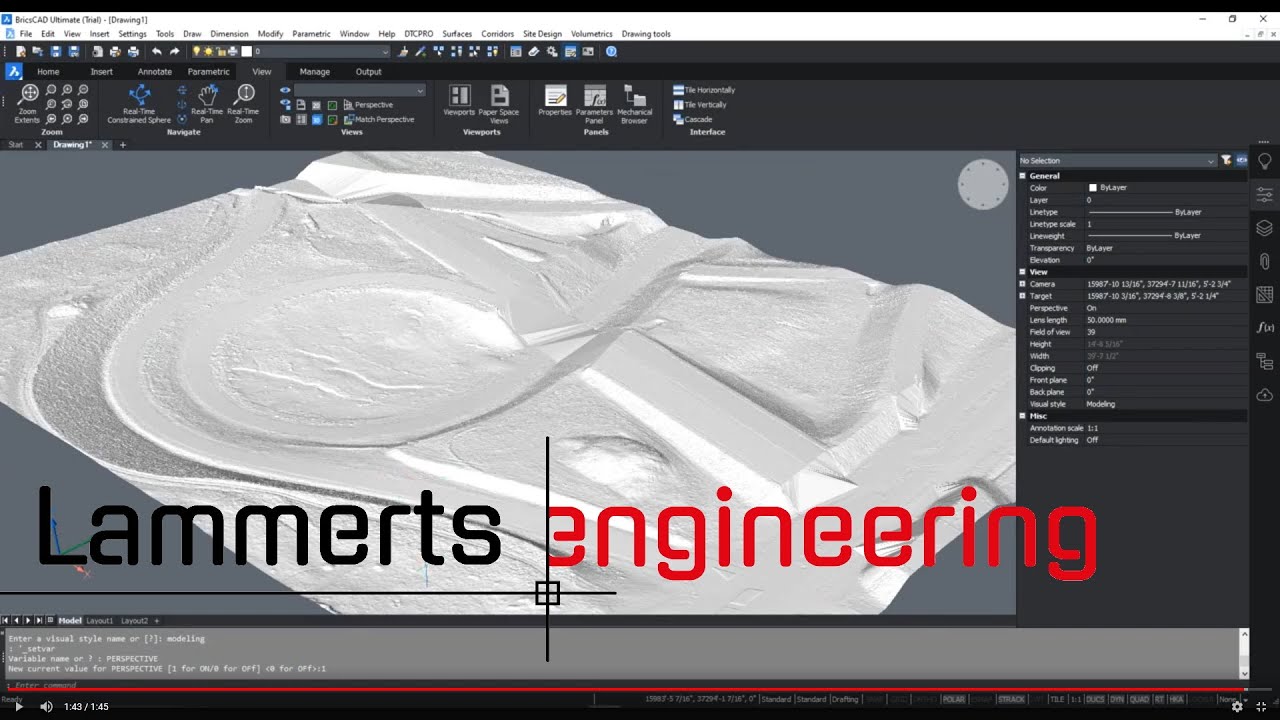Open the Parameters Panel
Image resolution: width=1280 pixels, height=720 pixels.
(x=594, y=104)
